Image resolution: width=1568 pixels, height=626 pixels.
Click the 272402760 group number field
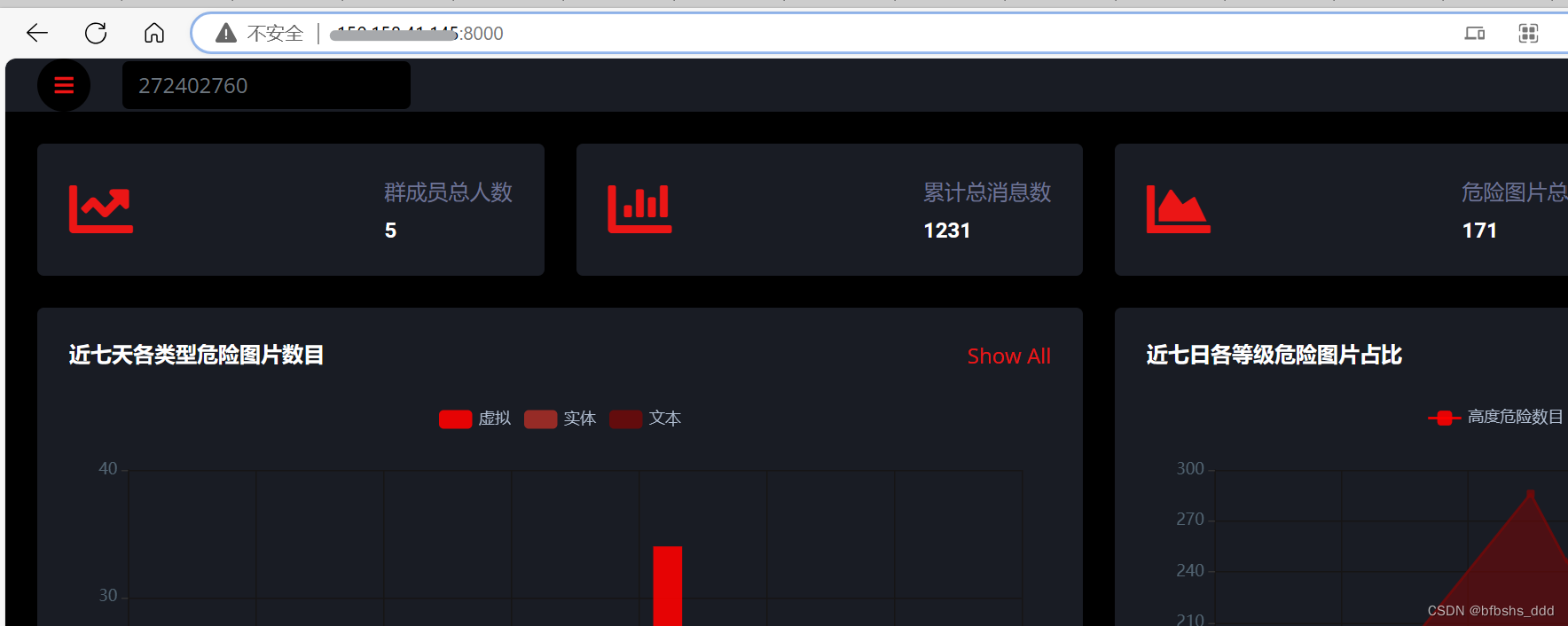click(266, 85)
